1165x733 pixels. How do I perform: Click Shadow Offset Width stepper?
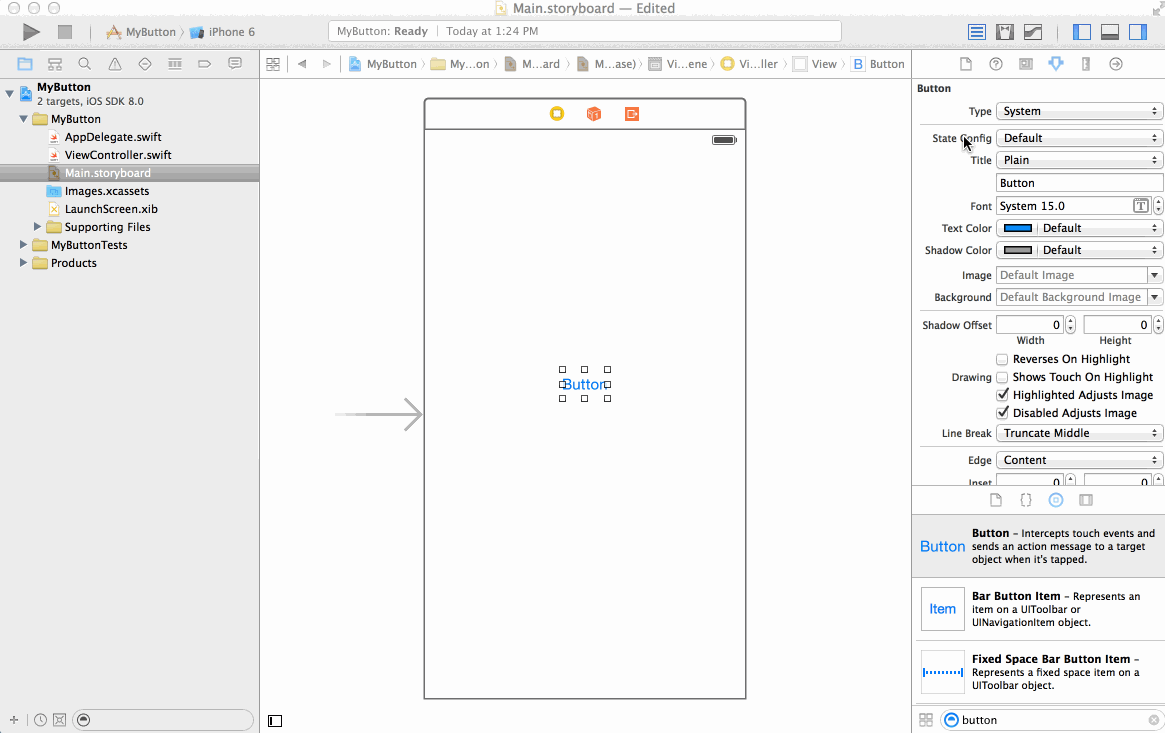(1071, 325)
